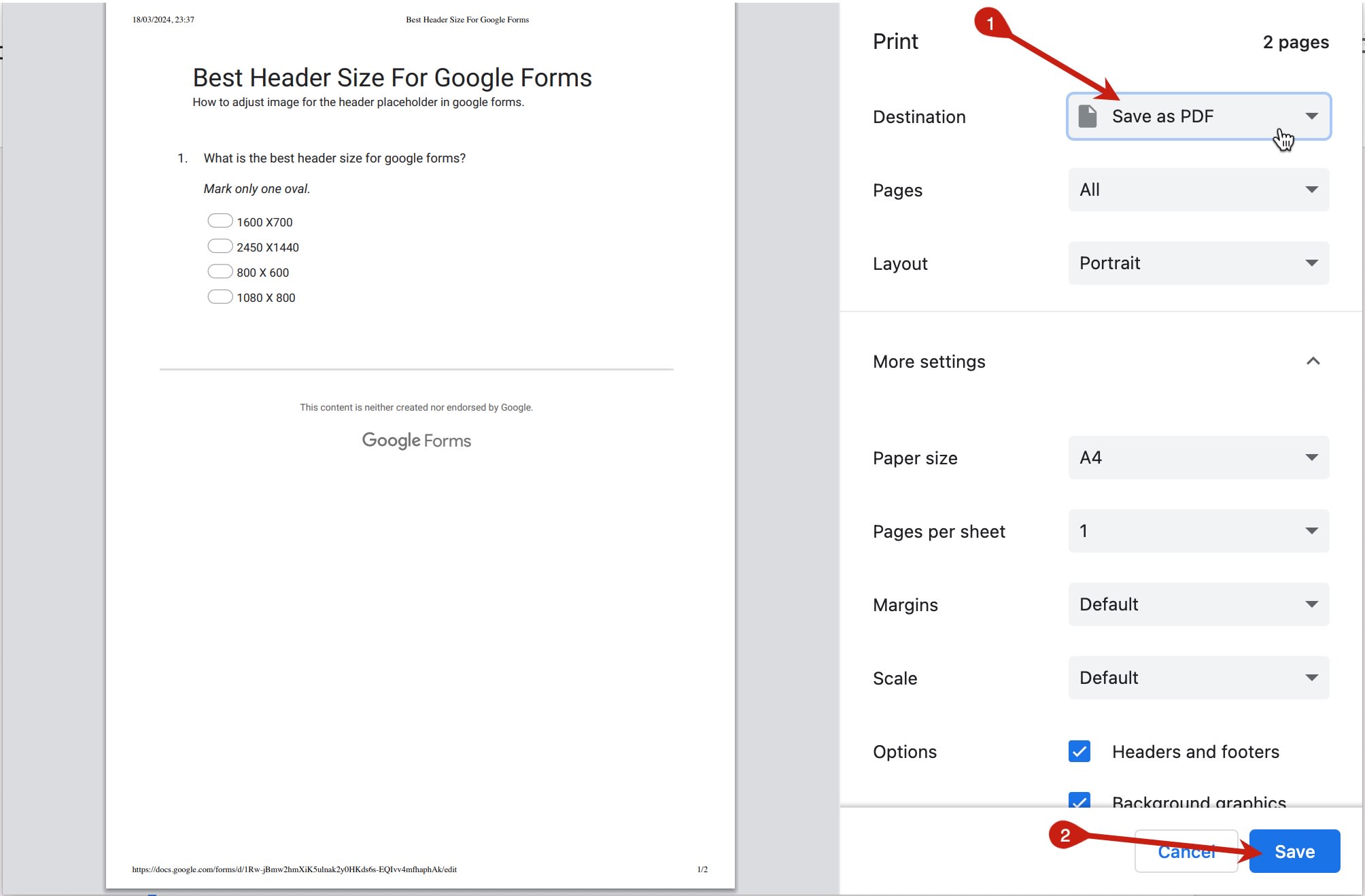Uncheck the Headers and footers option
The height and width of the screenshot is (896, 1365).
pyautogui.click(x=1078, y=751)
